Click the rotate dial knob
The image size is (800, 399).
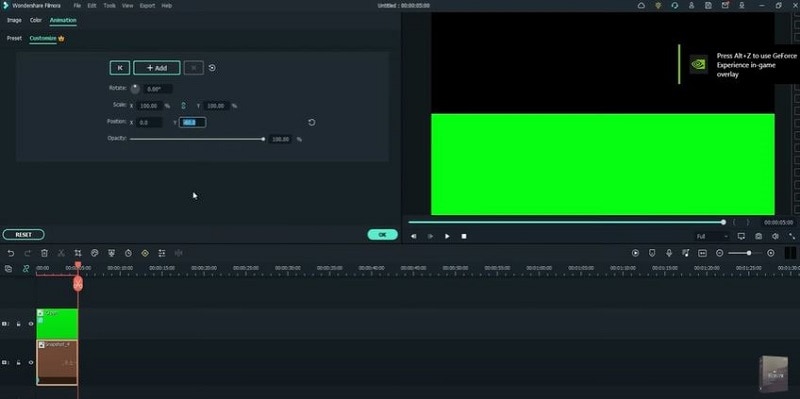coord(135,89)
